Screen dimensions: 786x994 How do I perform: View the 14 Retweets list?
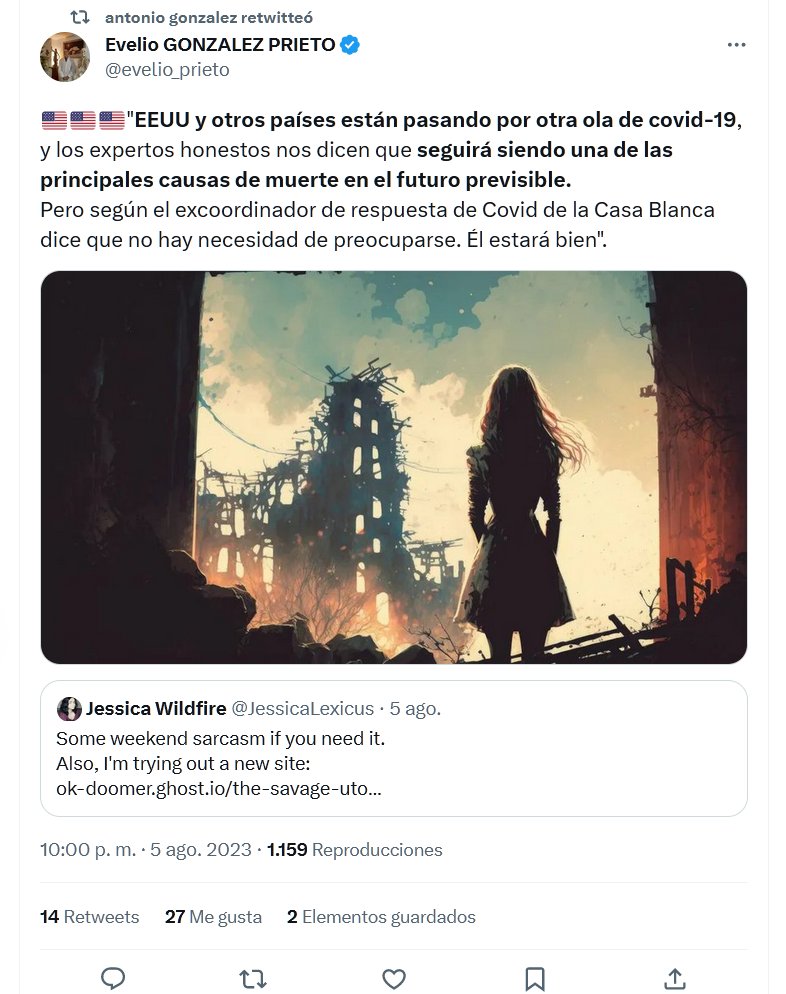tap(89, 917)
